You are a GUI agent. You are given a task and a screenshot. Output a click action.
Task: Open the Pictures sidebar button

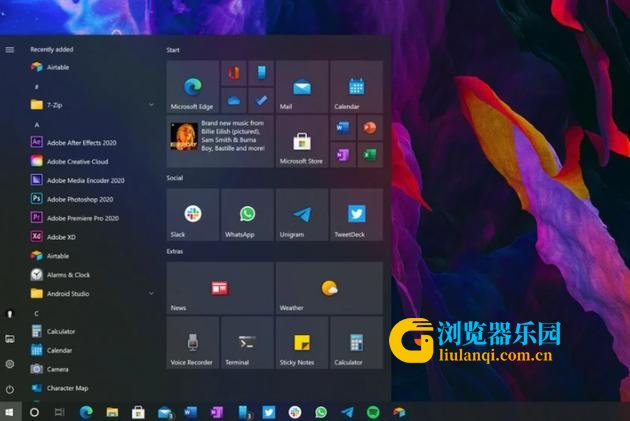pos(10,339)
